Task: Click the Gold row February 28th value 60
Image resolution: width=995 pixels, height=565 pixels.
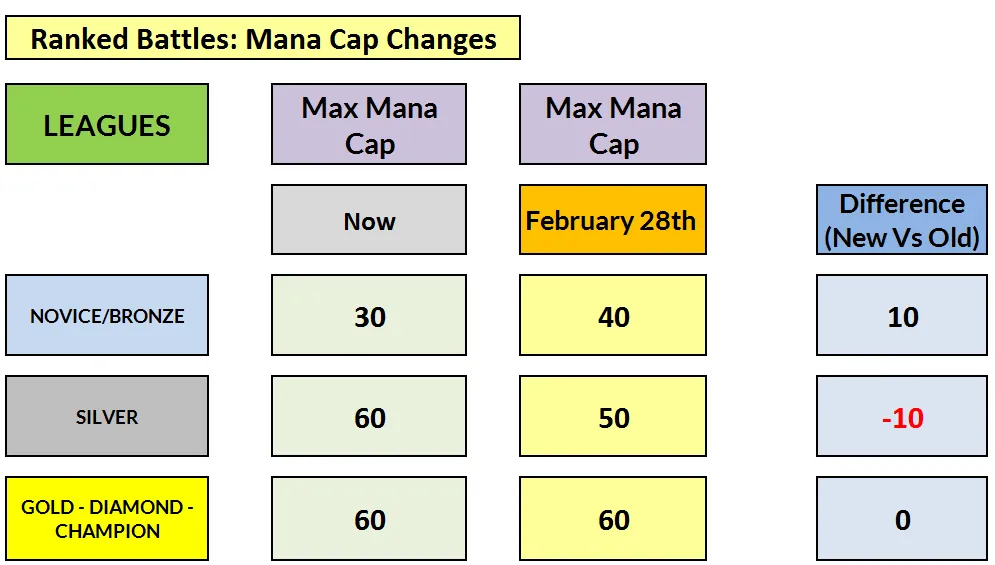Action: (613, 519)
